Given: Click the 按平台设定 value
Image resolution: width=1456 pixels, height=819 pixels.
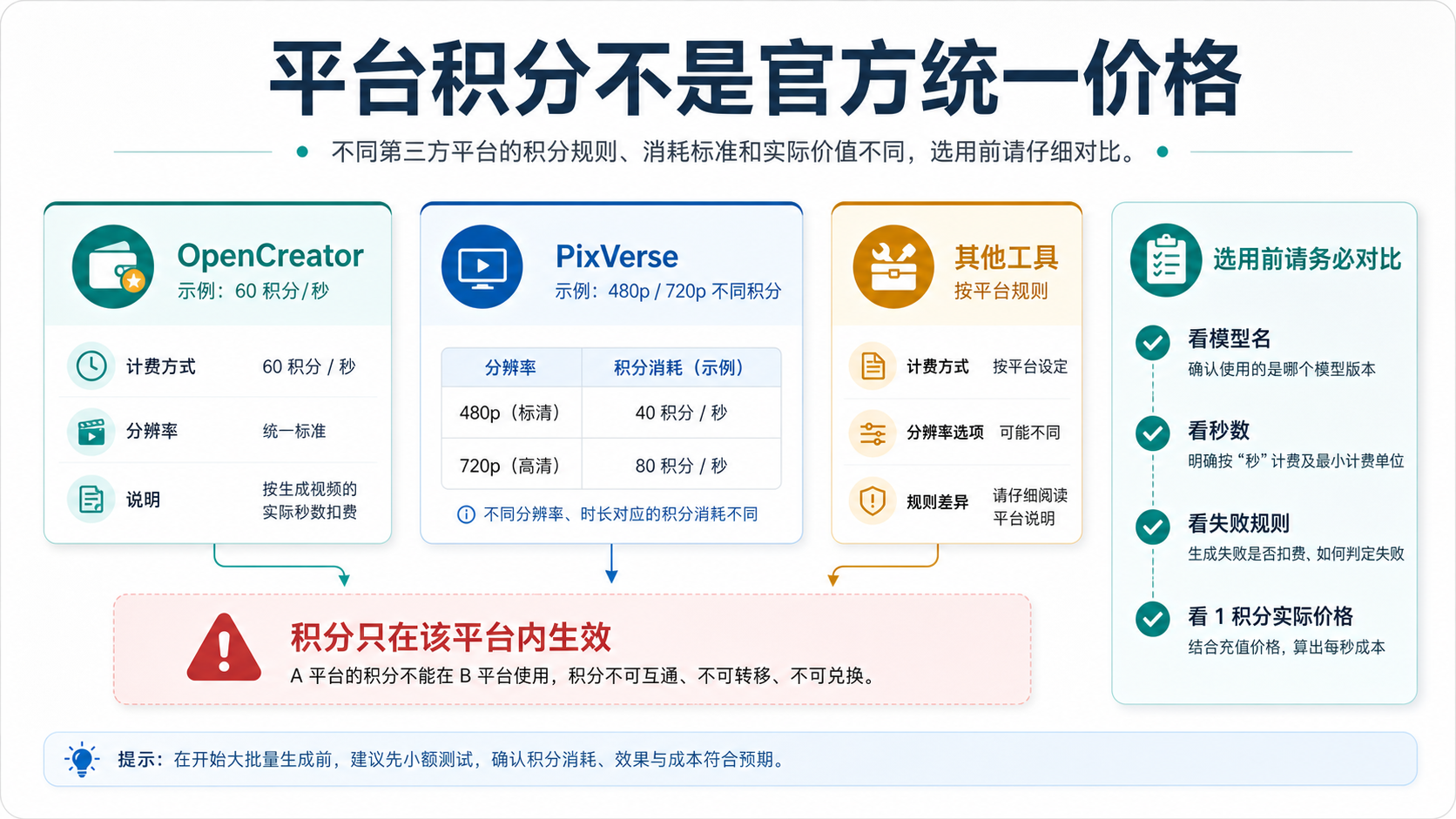Looking at the screenshot, I should pos(1030,366).
